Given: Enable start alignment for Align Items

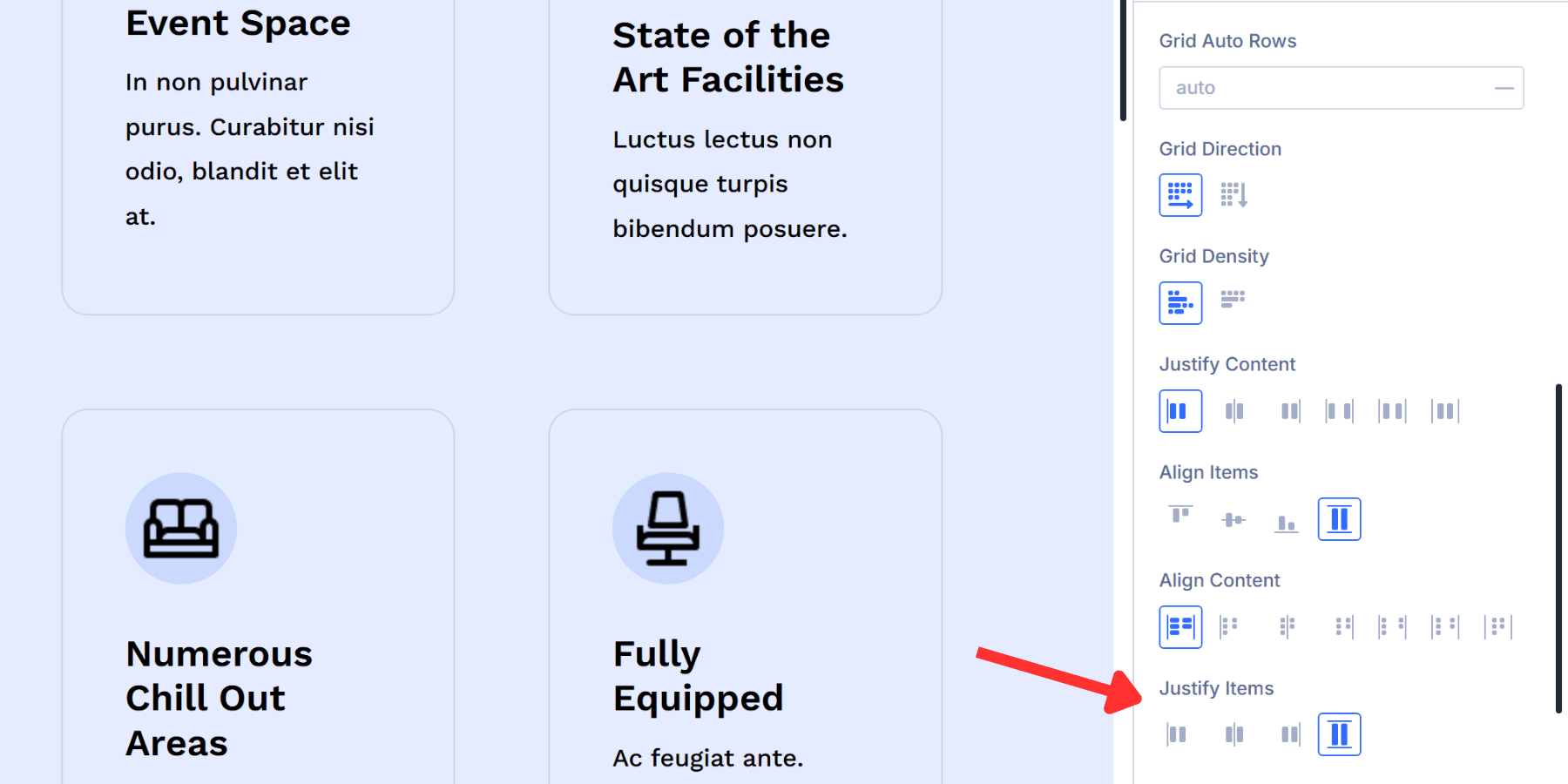Looking at the screenshot, I should [x=1180, y=518].
